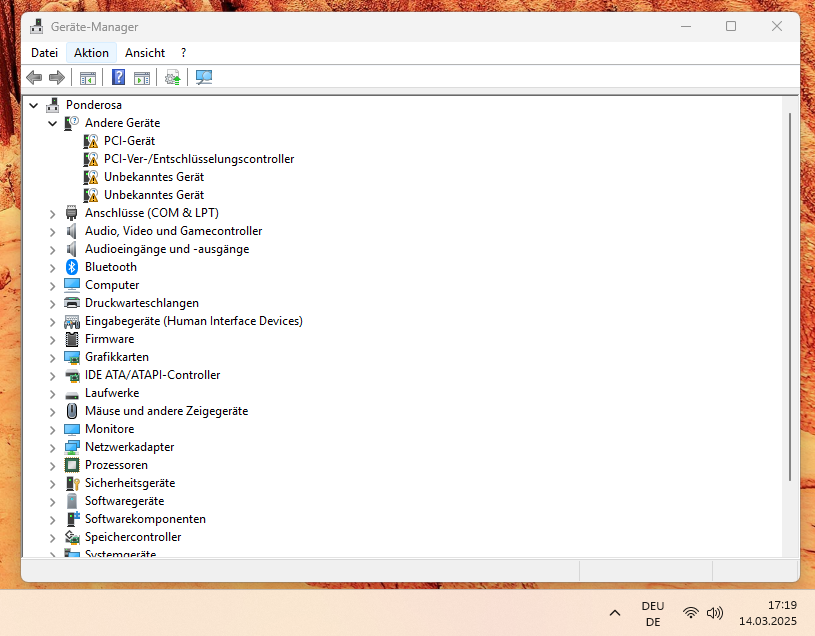Select the first Unbekanntes Gerät entry
Image resolution: width=815 pixels, height=636 pixels.
(154, 177)
